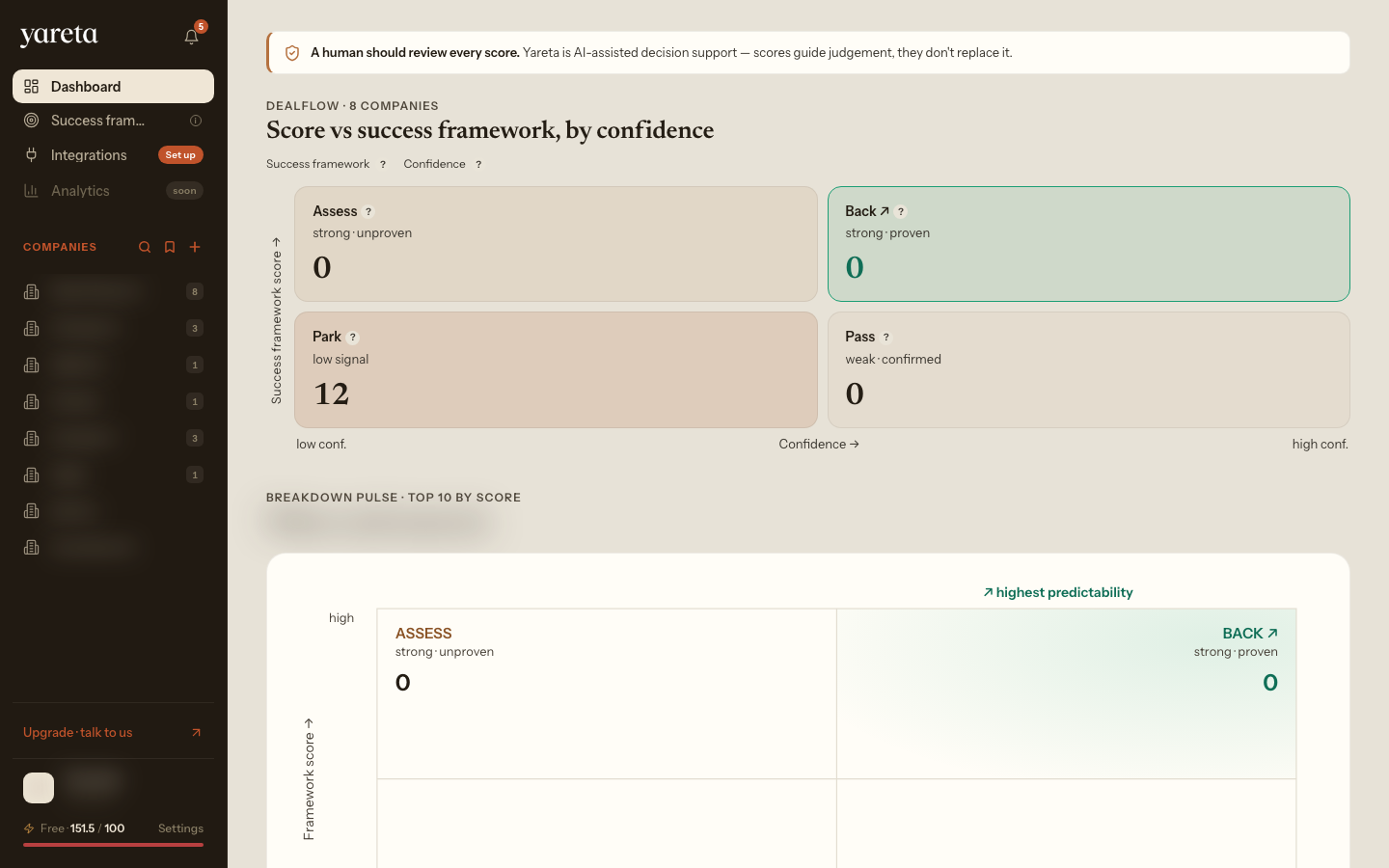
Task: Click the ASSESS quadrant label in chart
Action: pyautogui.click(x=423, y=634)
